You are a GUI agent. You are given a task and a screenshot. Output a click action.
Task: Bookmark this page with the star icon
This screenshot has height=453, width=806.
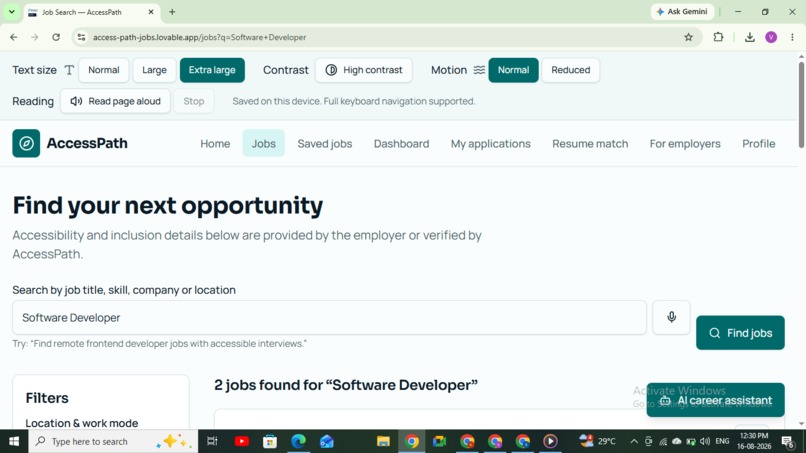(x=688, y=37)
